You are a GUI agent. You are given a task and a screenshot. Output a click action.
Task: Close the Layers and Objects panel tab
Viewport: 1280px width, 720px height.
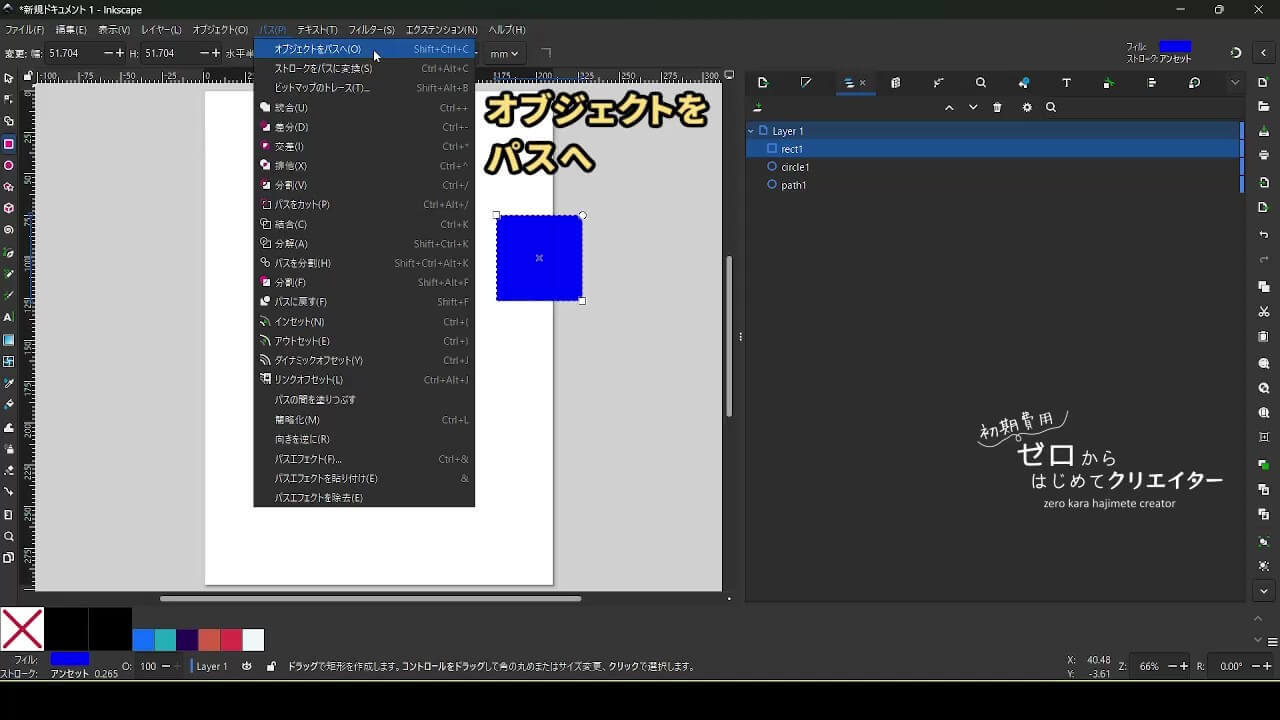click(863, 84)
